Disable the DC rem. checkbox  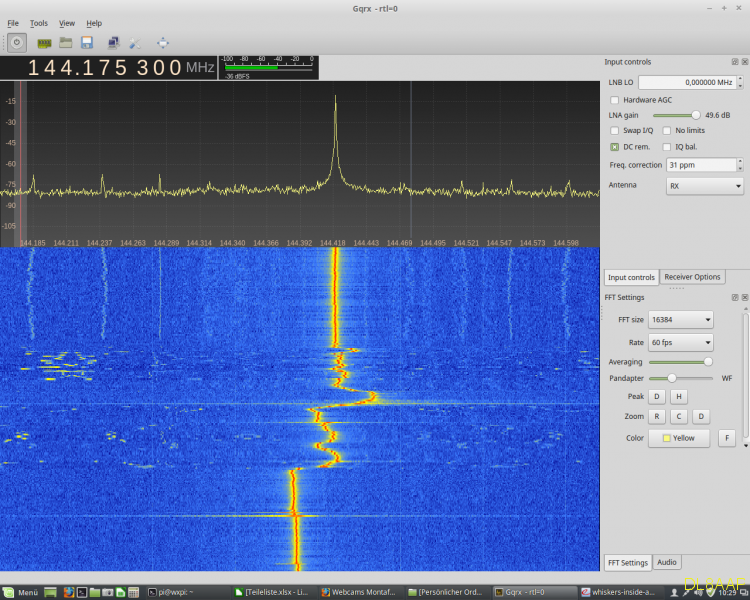click(x=614, y=147)
